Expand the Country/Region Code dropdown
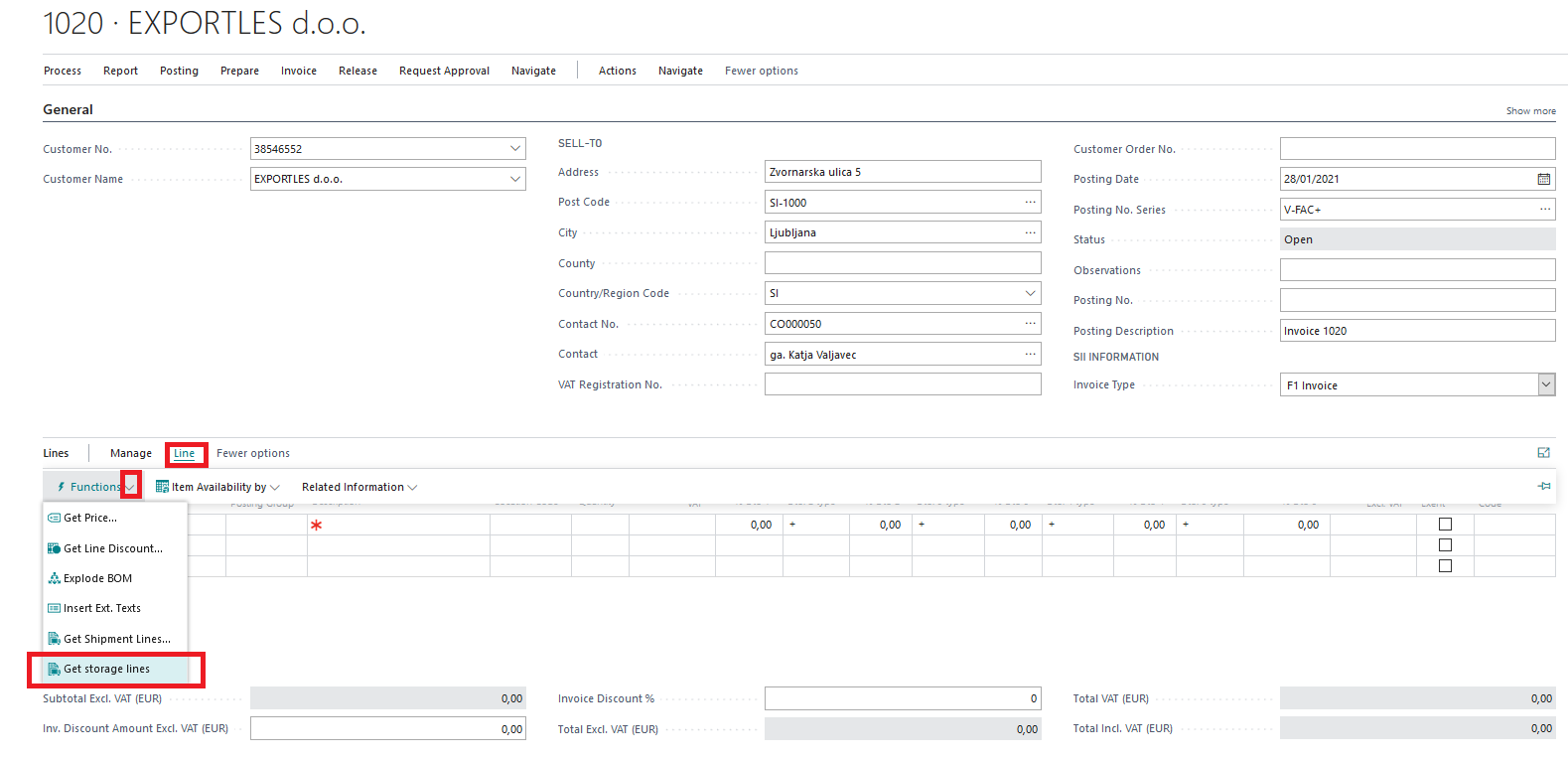 [x=1031, y=293]
